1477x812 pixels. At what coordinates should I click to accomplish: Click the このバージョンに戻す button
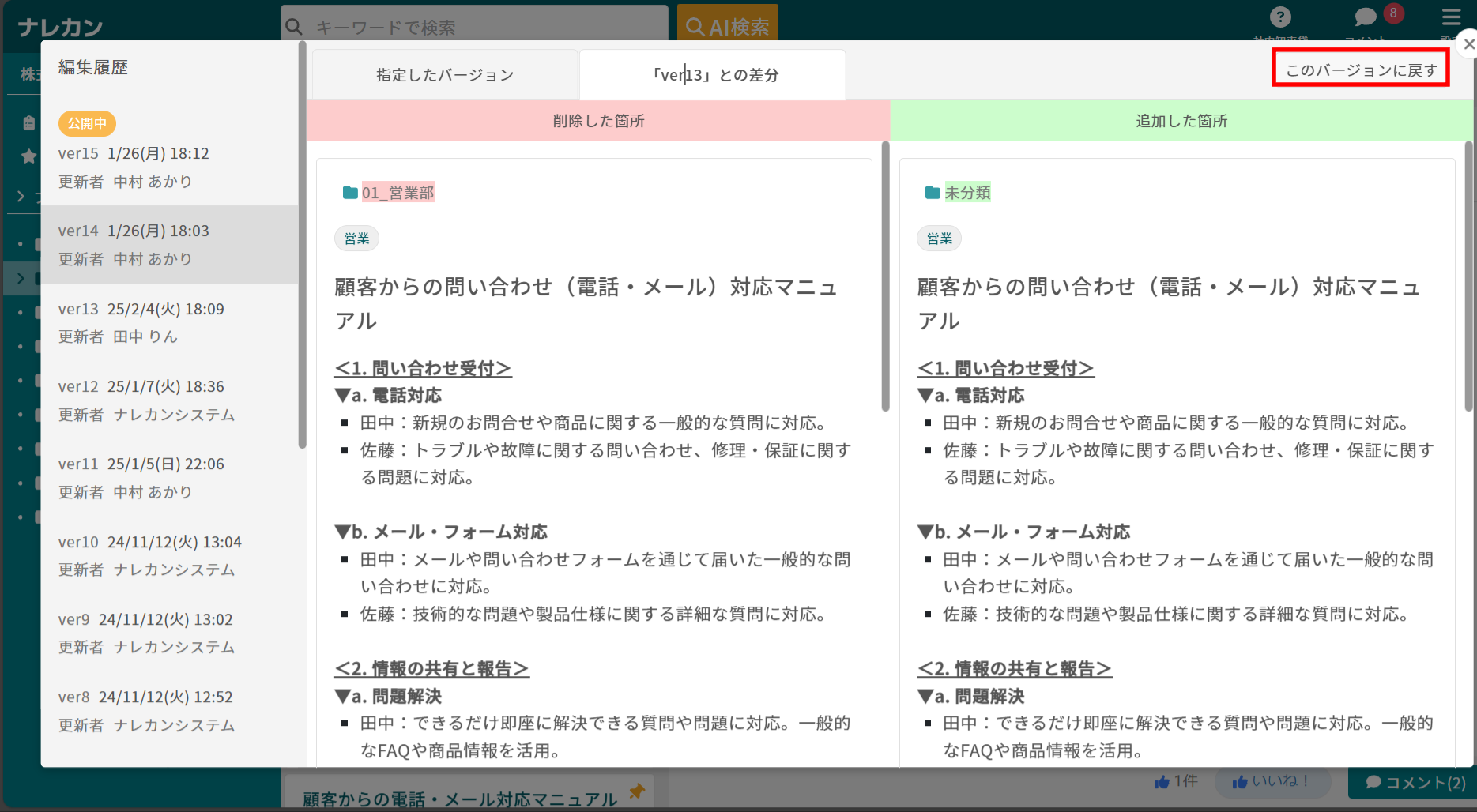click(x=1360, y=68)
